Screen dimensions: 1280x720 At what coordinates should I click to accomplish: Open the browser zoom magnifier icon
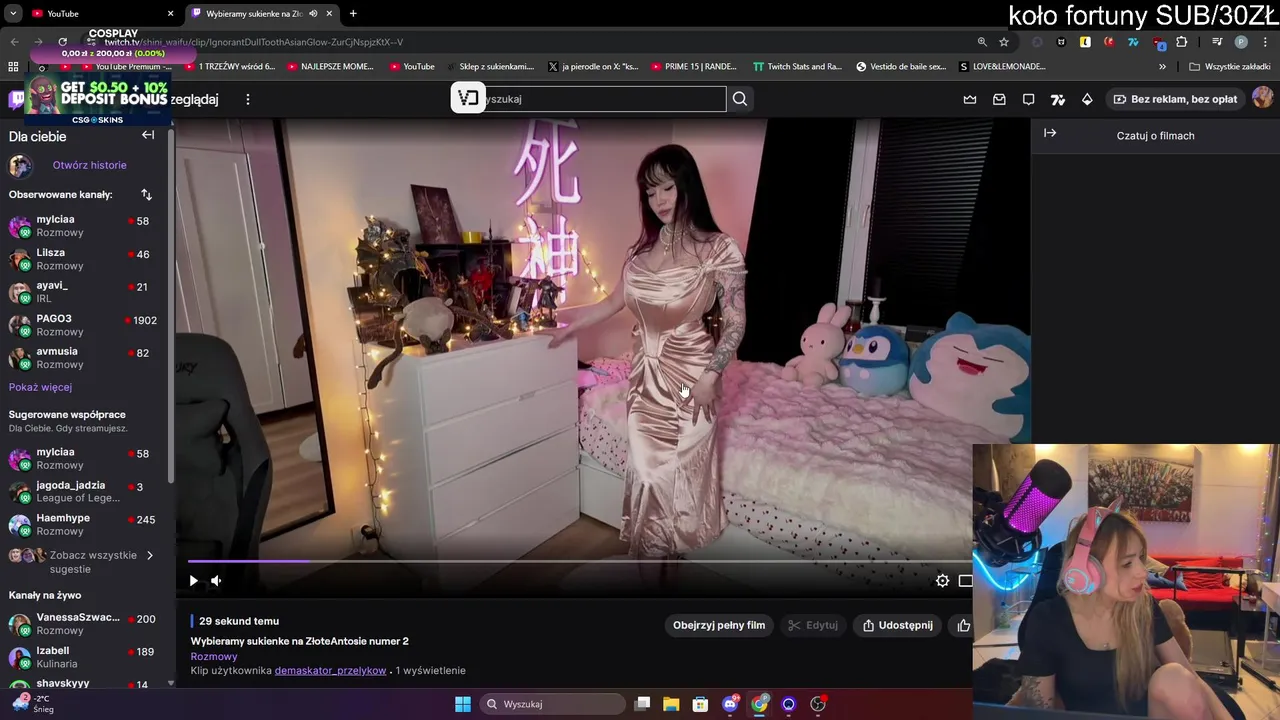tap(982, 42)
